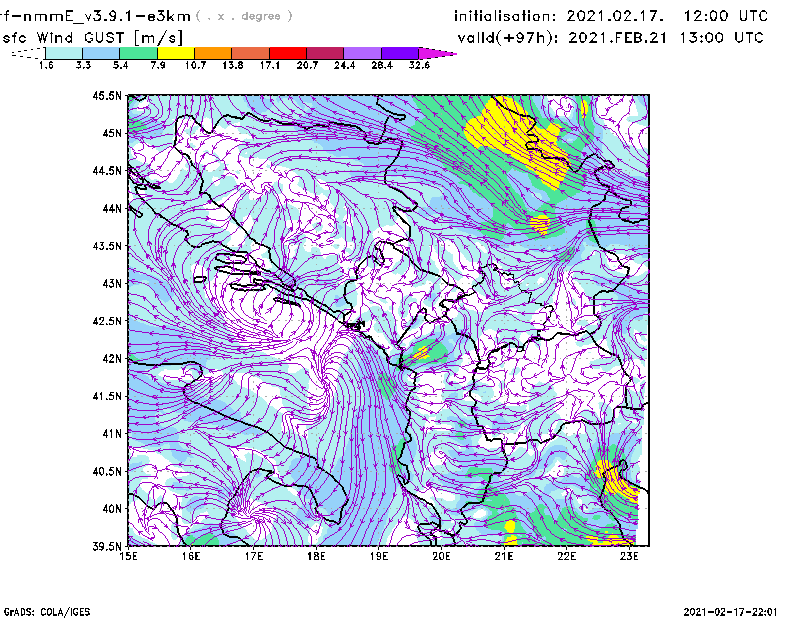Click the '( . x . degree )' label
The image size is (800, 618).
click(244, 16)
